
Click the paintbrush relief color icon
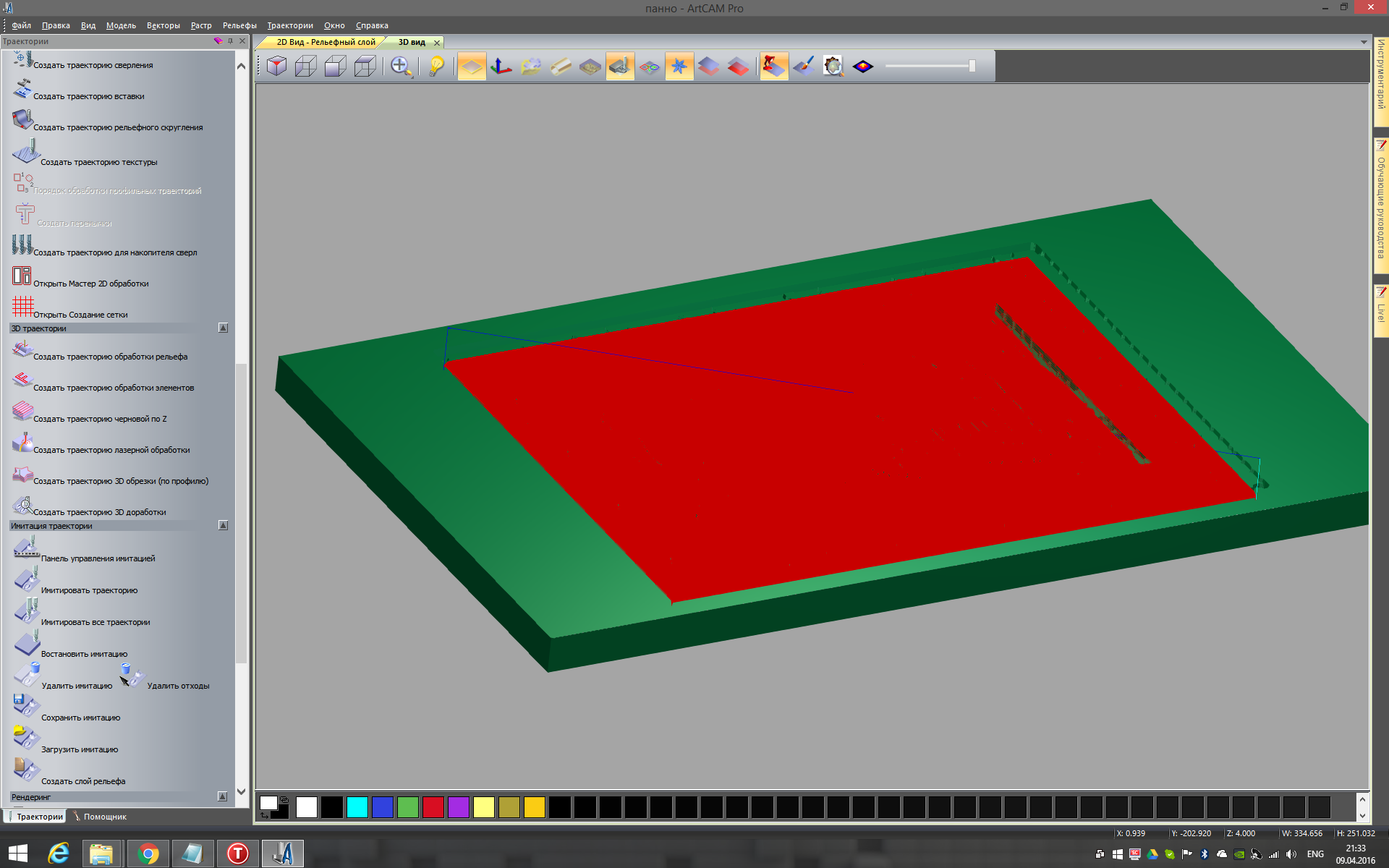pos(804,67)
